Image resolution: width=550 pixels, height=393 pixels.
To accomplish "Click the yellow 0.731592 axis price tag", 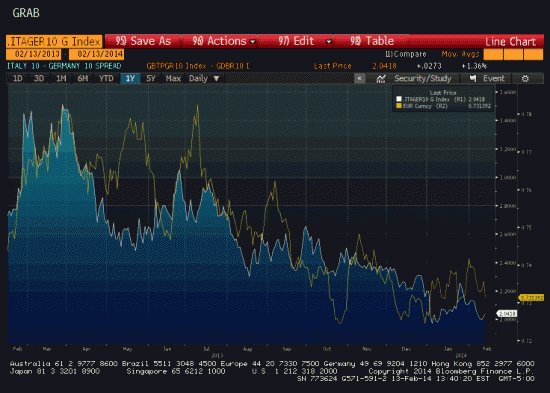I will tap(531, 298).
